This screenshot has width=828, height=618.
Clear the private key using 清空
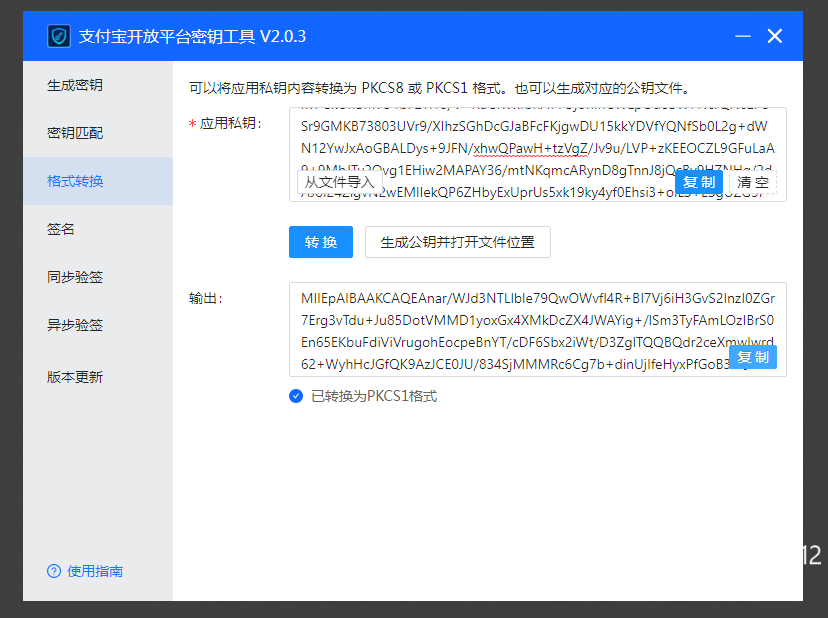(x=753, y=182)
